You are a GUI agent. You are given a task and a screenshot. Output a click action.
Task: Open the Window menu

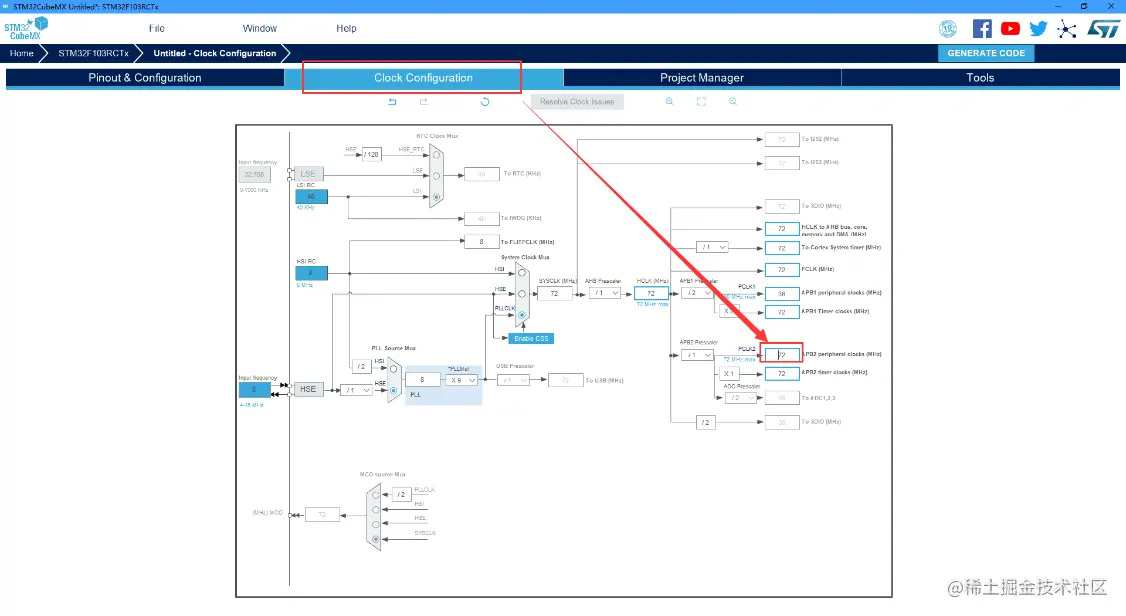pyautogui.click(x=259, y=29)
